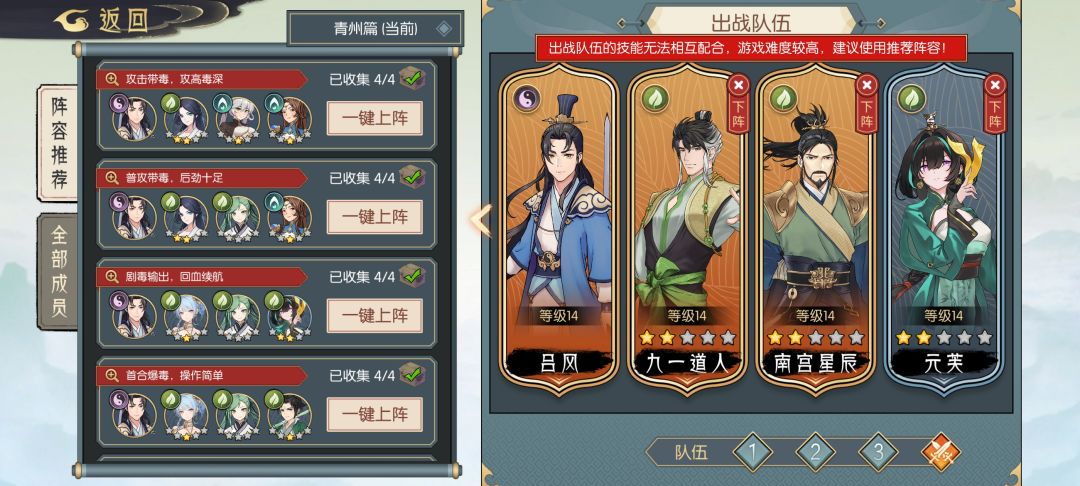Click the left arrow beside the team panel
The height and width of the screenshot is (486, 1080).
[480, 220]
